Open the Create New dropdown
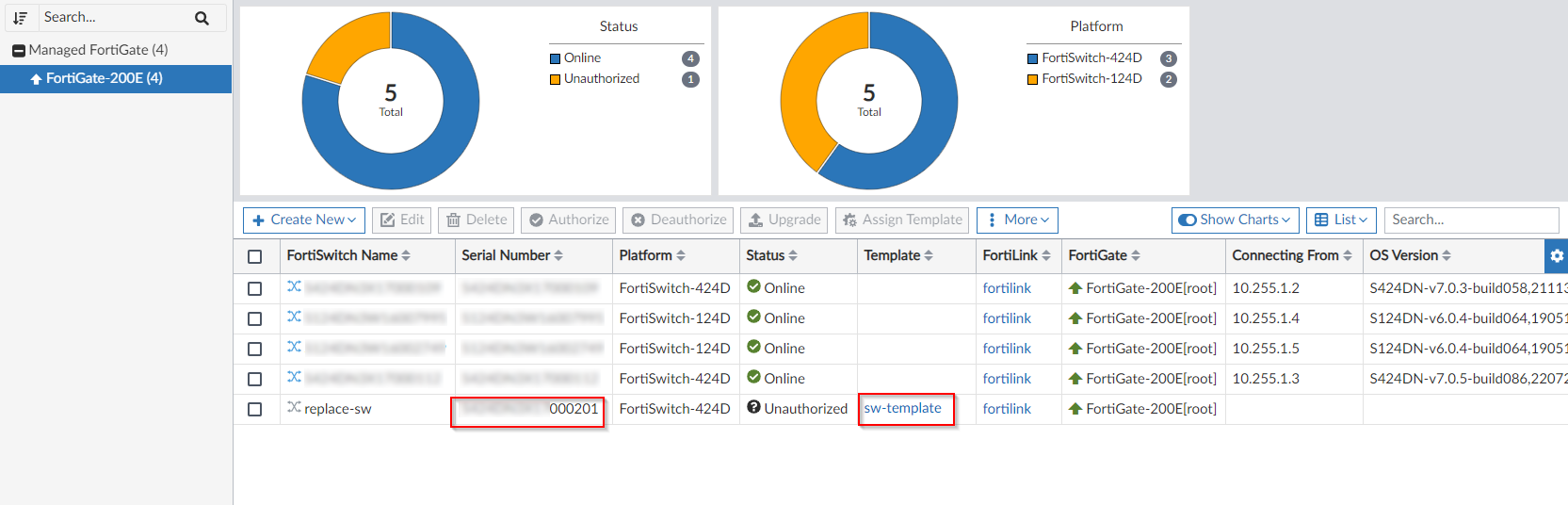 click(x=304, y=220)
